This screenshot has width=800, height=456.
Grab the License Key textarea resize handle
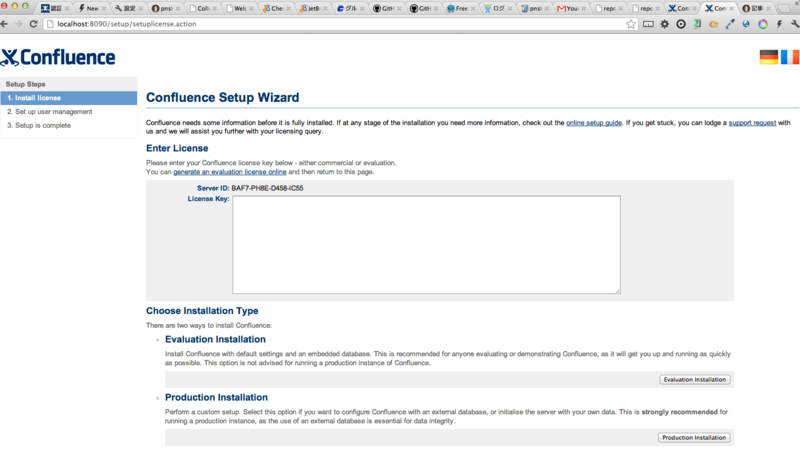[617, 291]
